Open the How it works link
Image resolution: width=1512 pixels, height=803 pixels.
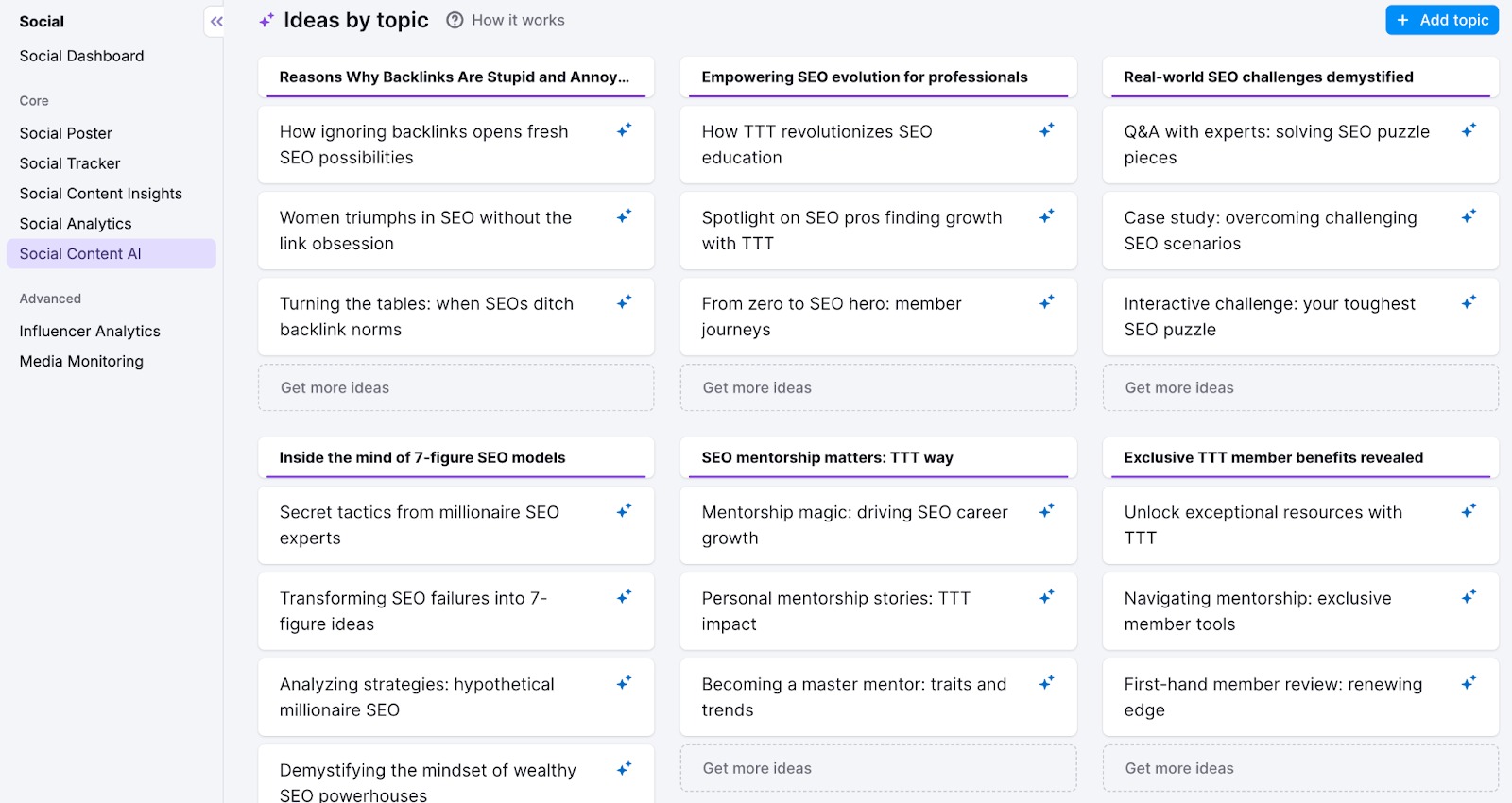tap(518, 20)
